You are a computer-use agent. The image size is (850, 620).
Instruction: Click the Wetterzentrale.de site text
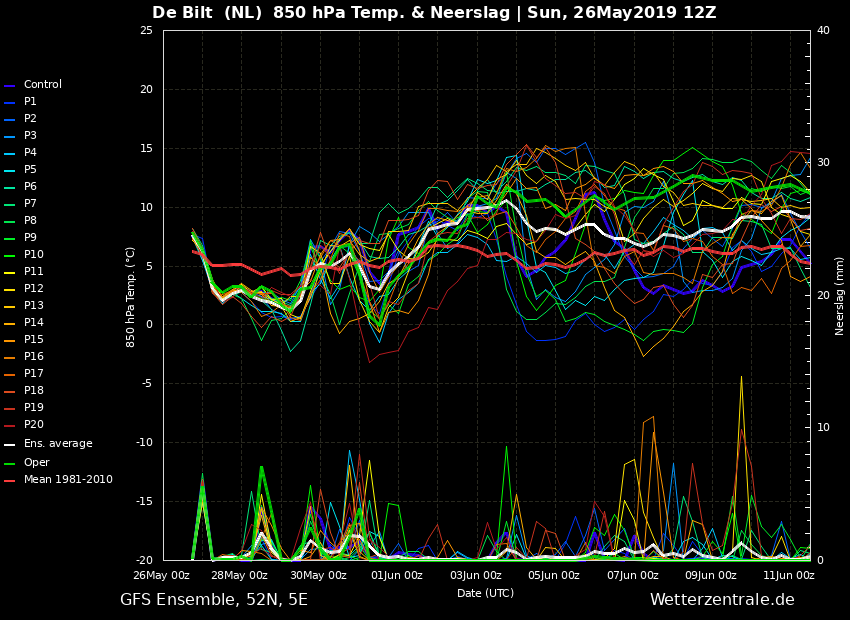coord(722,600)
